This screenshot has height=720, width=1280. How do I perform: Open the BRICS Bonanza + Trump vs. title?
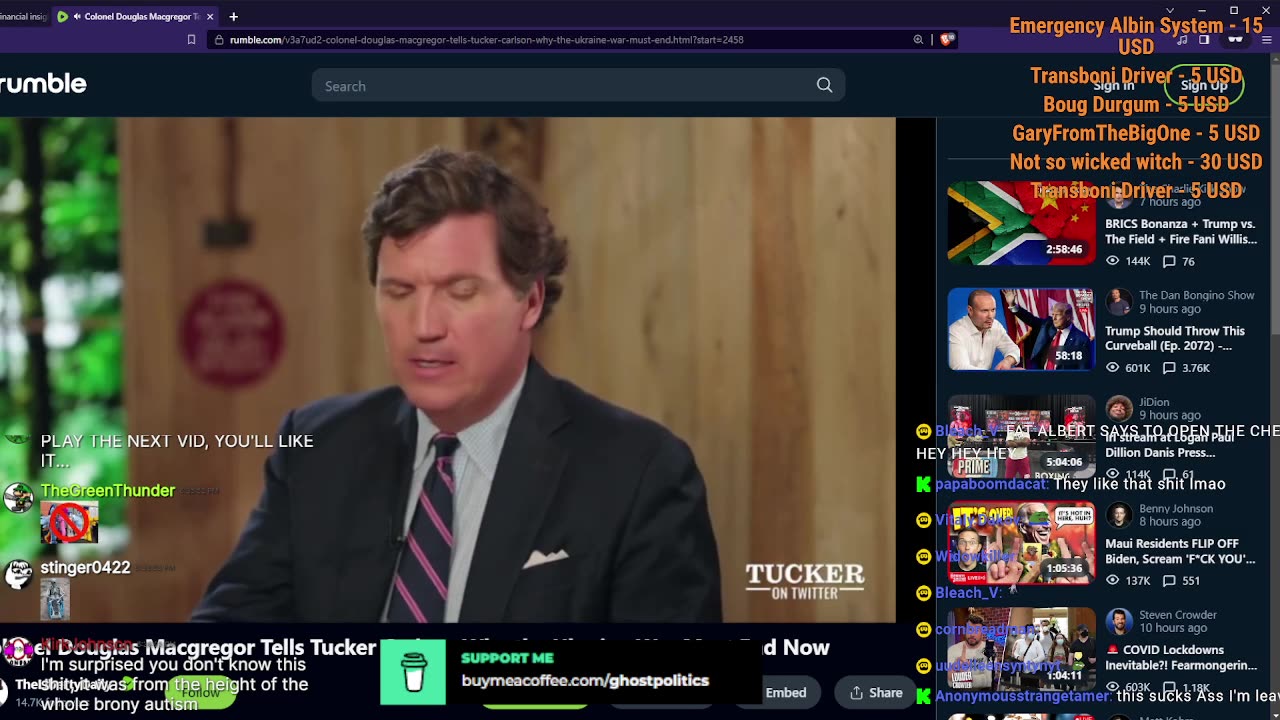point(1180,232)
